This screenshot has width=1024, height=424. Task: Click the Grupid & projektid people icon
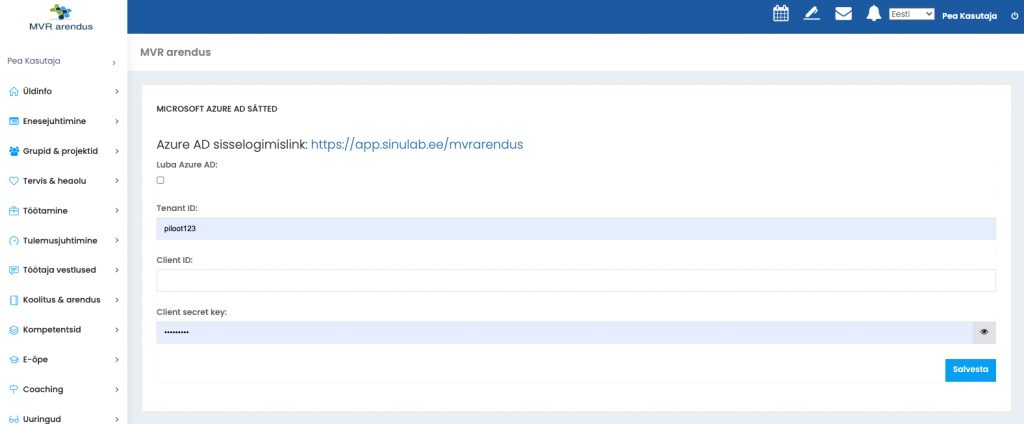click(14, 151)
